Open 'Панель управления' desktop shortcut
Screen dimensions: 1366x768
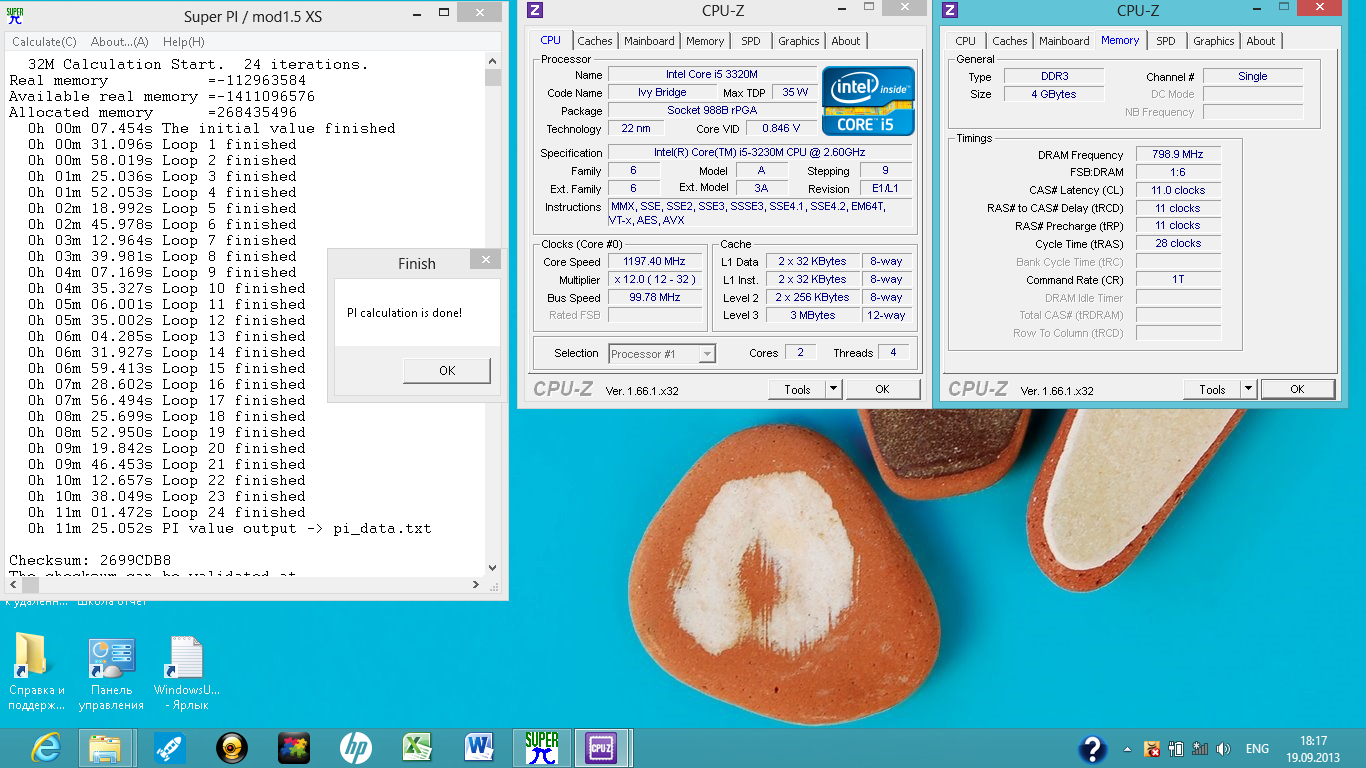pyautogui.click(x=111, y=672)
